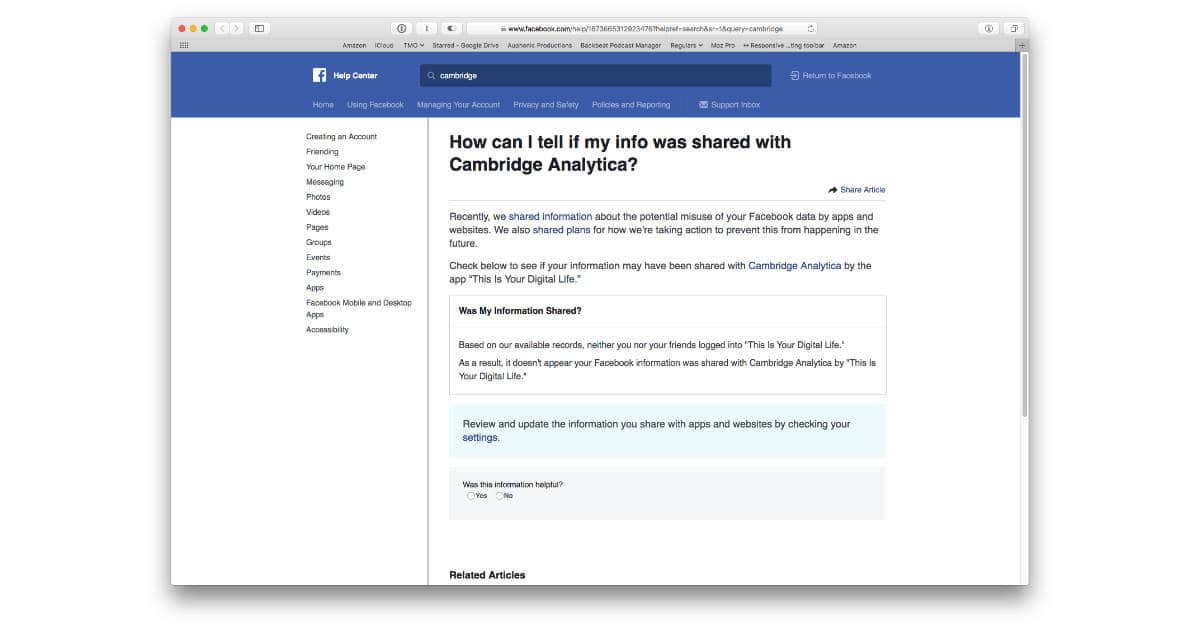Open the Managing Your Account tab

[x=458, y=104]
